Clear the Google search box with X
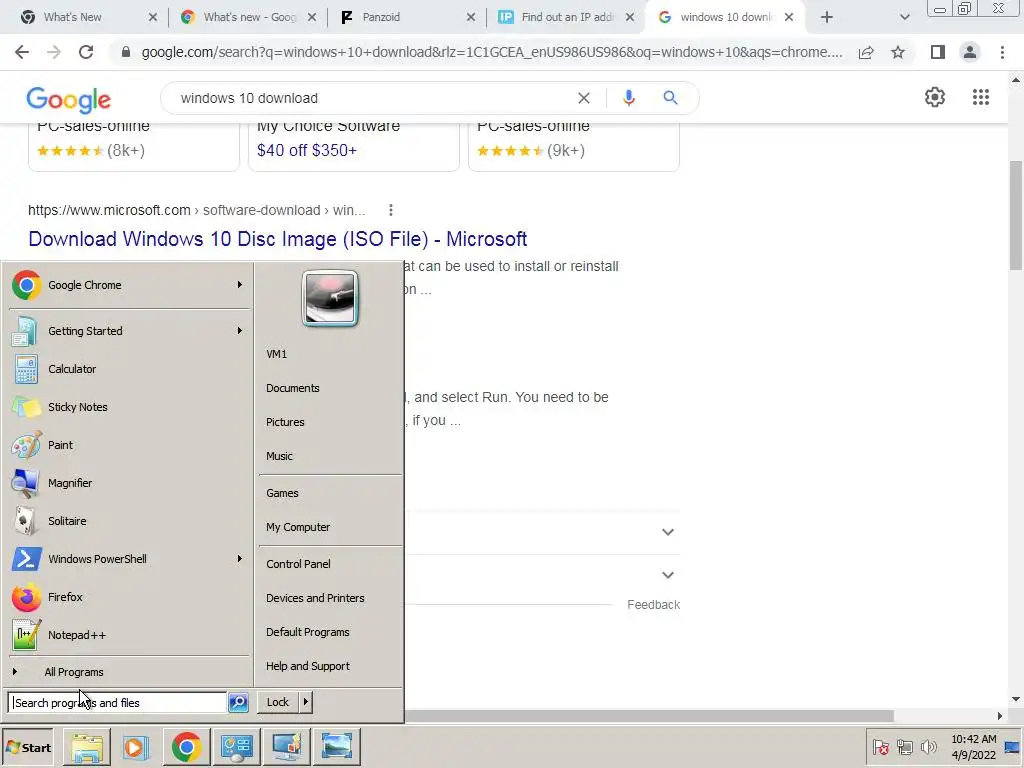 pyautogui.click(x=584, y=98)
